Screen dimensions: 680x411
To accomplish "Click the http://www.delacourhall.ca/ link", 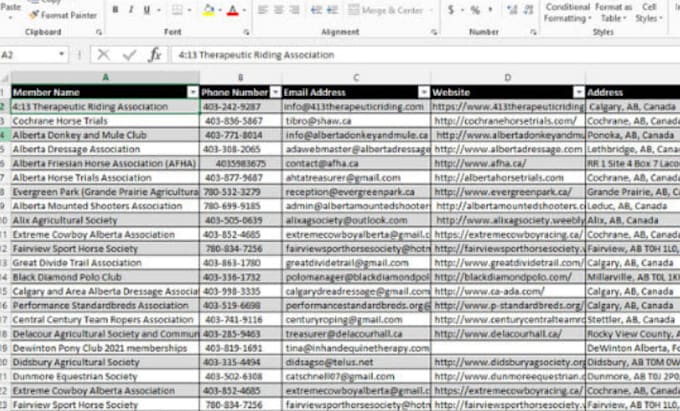I will (498, 334).
